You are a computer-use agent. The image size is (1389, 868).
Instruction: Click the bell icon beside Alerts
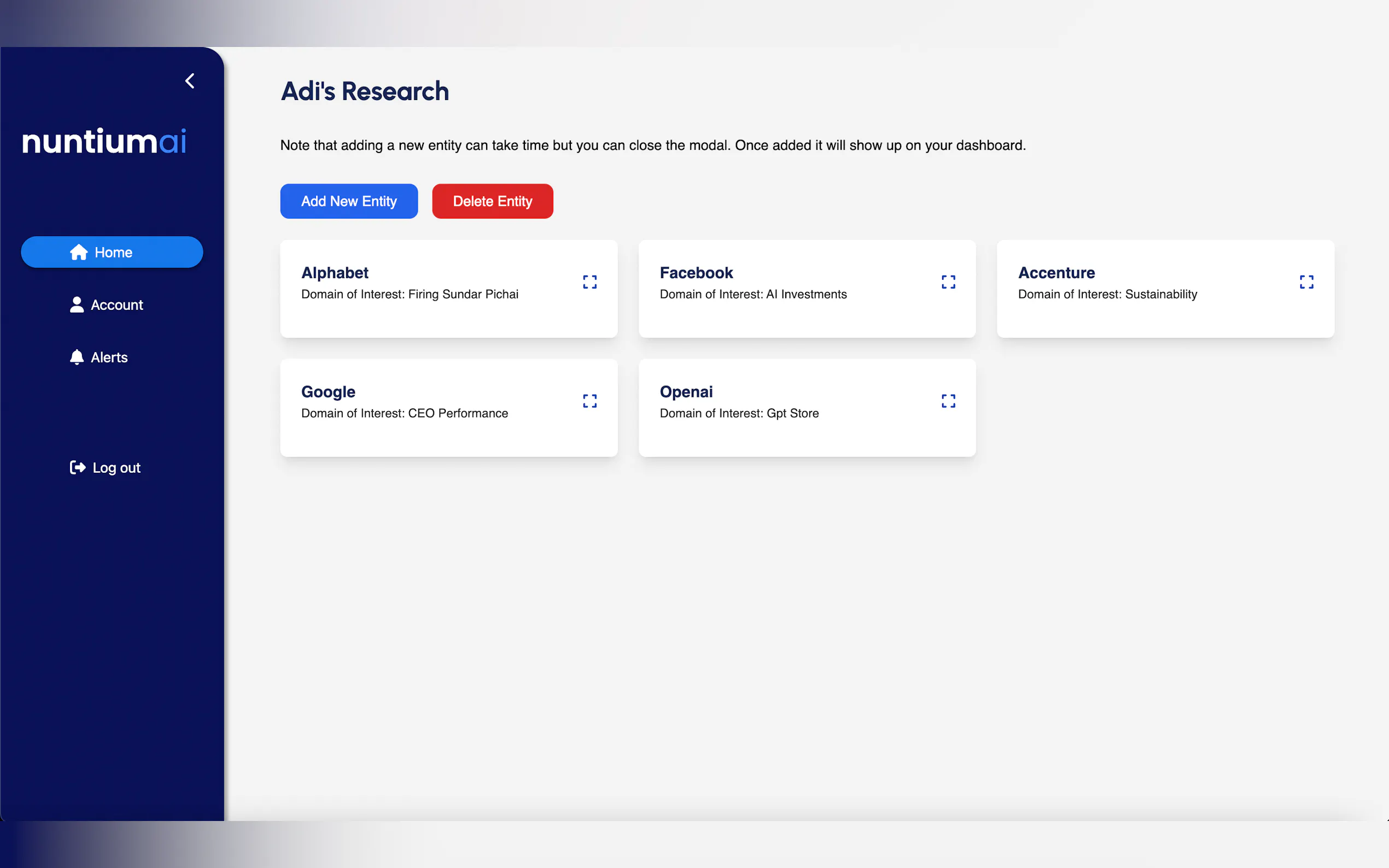click(77, 357)
